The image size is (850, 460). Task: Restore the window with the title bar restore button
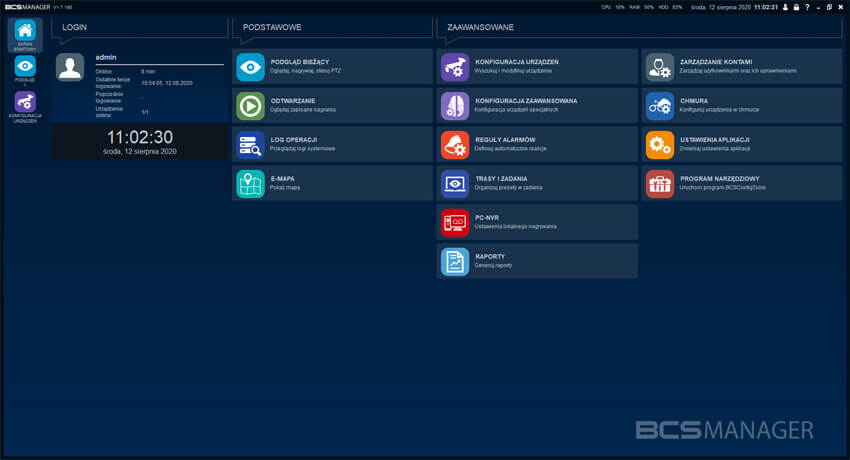(829, 7)
